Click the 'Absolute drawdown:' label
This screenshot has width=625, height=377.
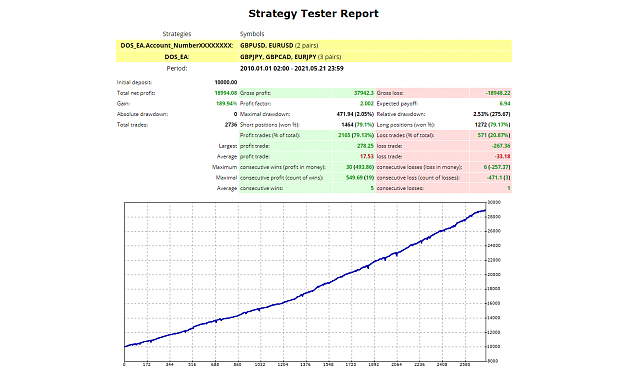[142, 114]
